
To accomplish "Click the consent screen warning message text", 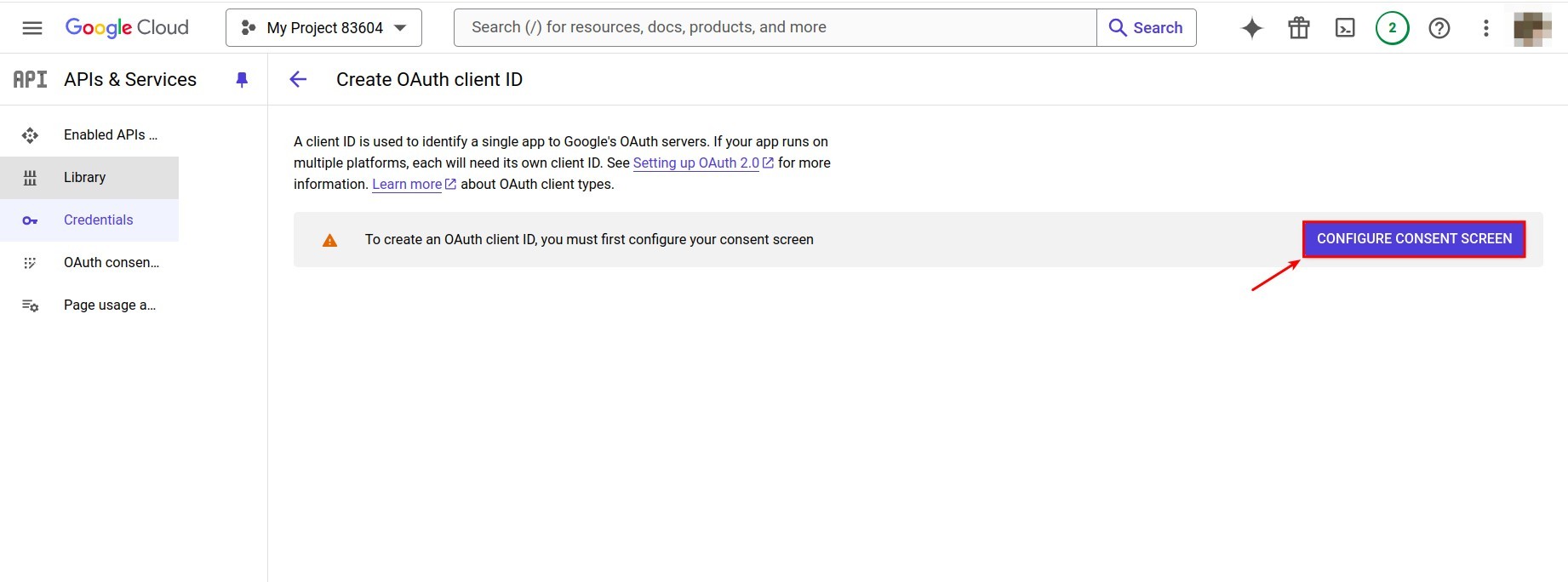I will (x=589, y=240).
